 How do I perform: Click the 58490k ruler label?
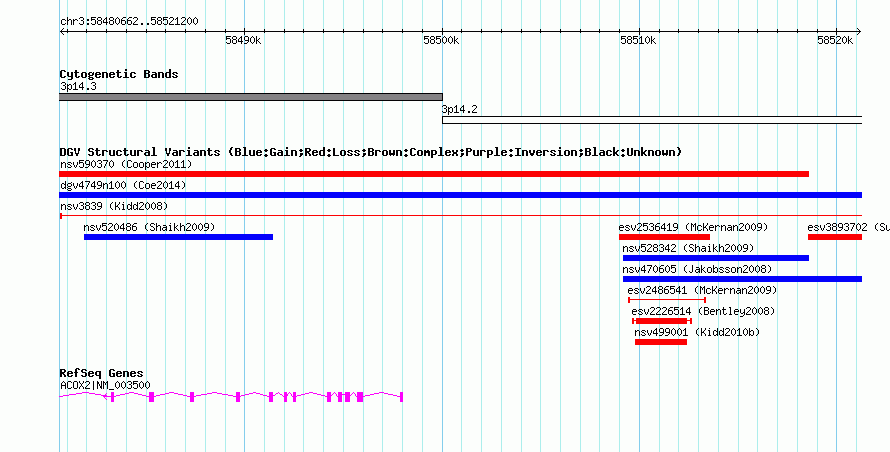click(243, 40)
